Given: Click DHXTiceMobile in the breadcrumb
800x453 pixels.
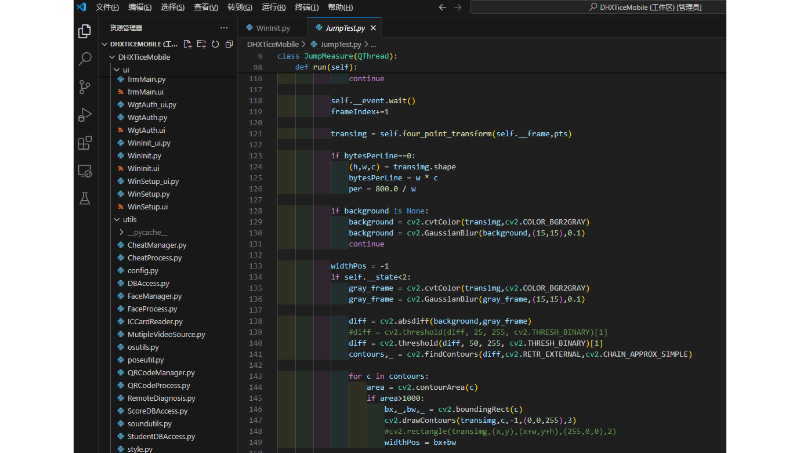Looking at the screenshot, I should (x=273, y=44).
